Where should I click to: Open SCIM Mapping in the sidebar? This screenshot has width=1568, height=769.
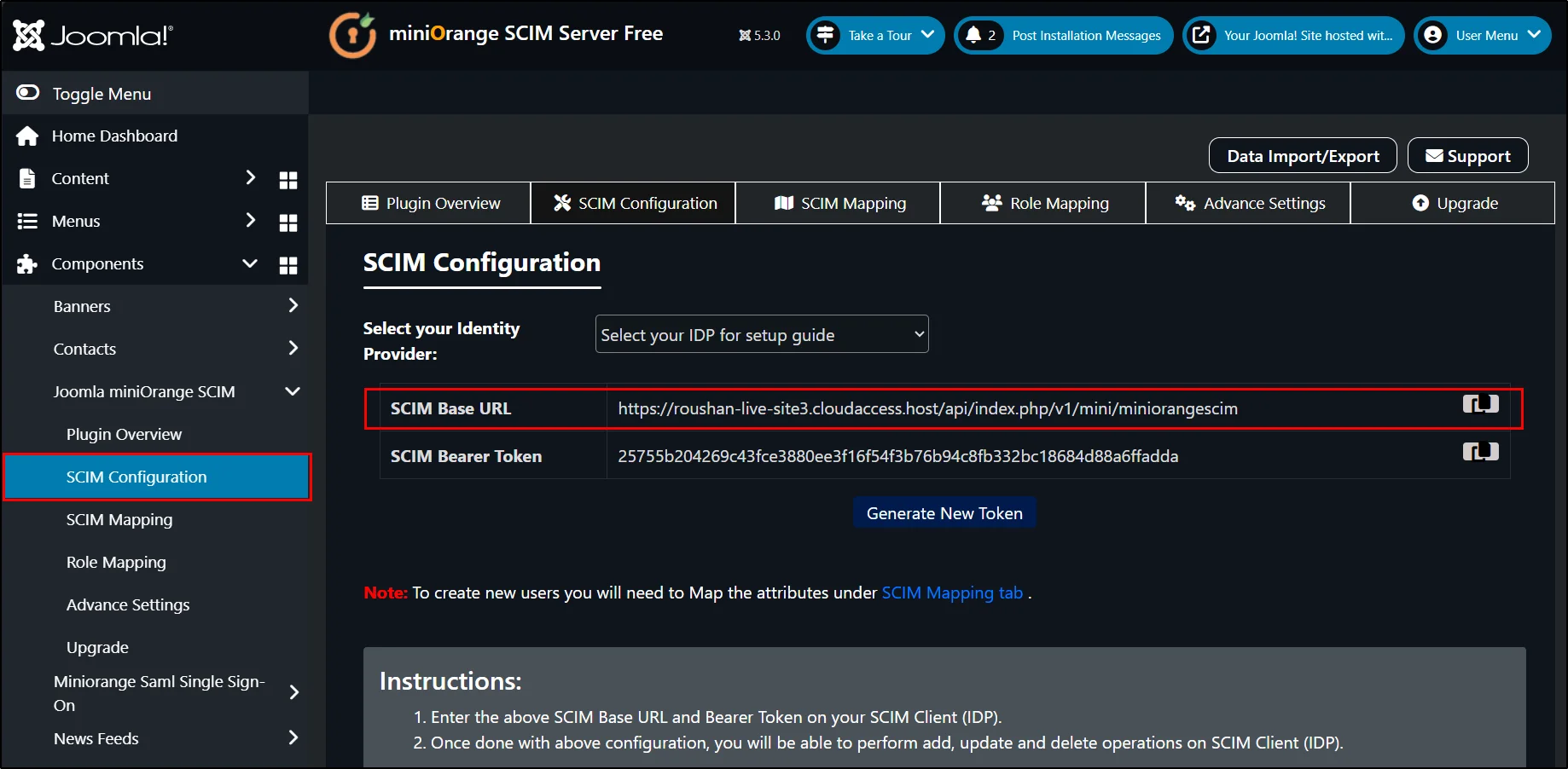(x=119, y=519)
